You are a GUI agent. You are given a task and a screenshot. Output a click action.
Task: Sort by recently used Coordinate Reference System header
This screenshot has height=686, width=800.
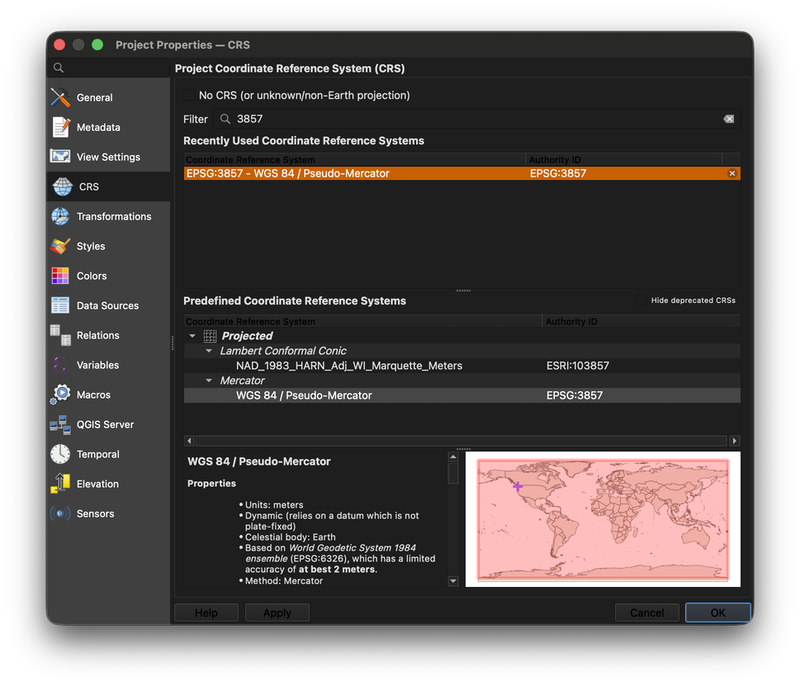[355, 160]
